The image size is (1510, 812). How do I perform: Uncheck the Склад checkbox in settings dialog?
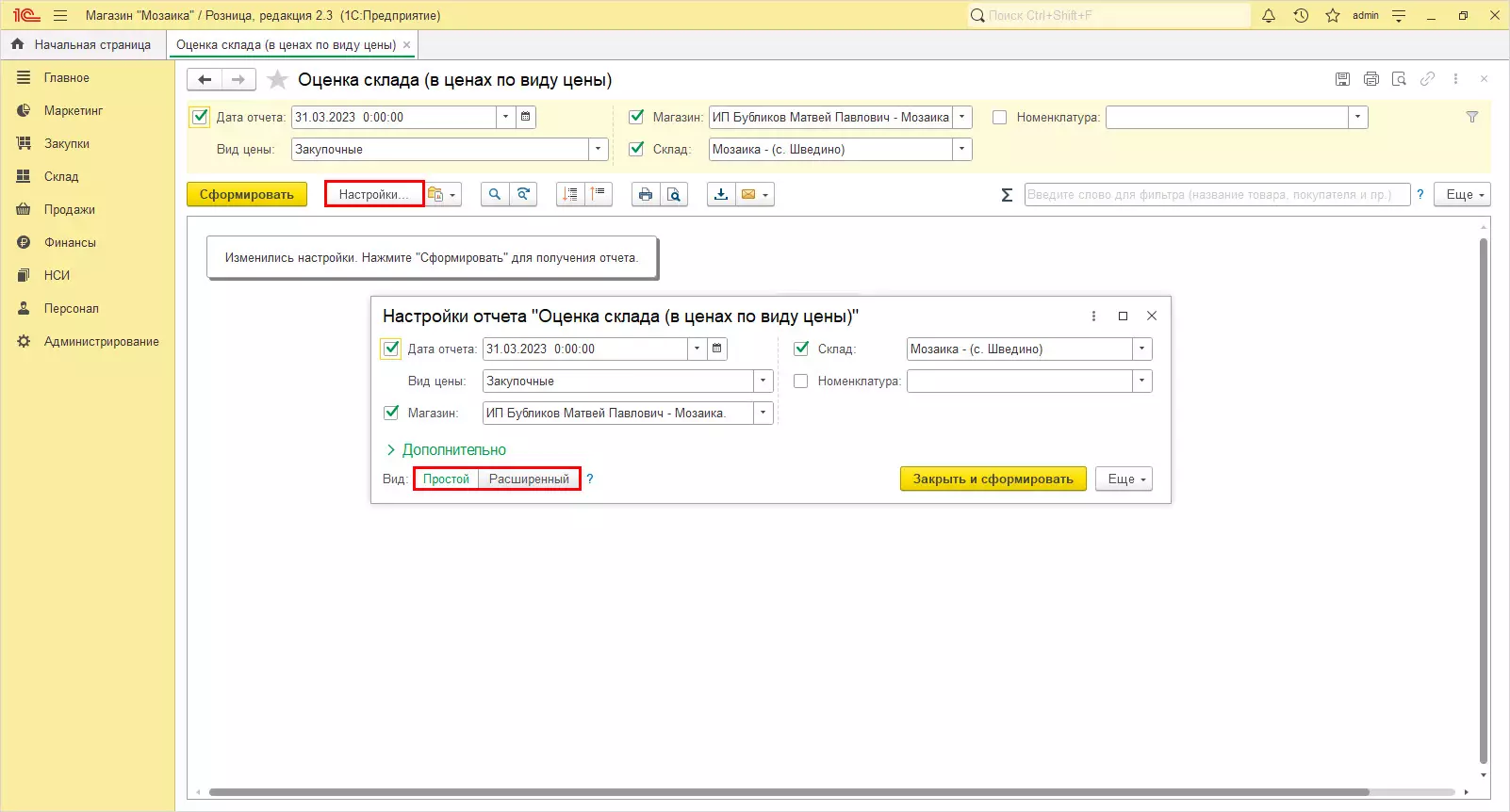(x=801, y=349)
